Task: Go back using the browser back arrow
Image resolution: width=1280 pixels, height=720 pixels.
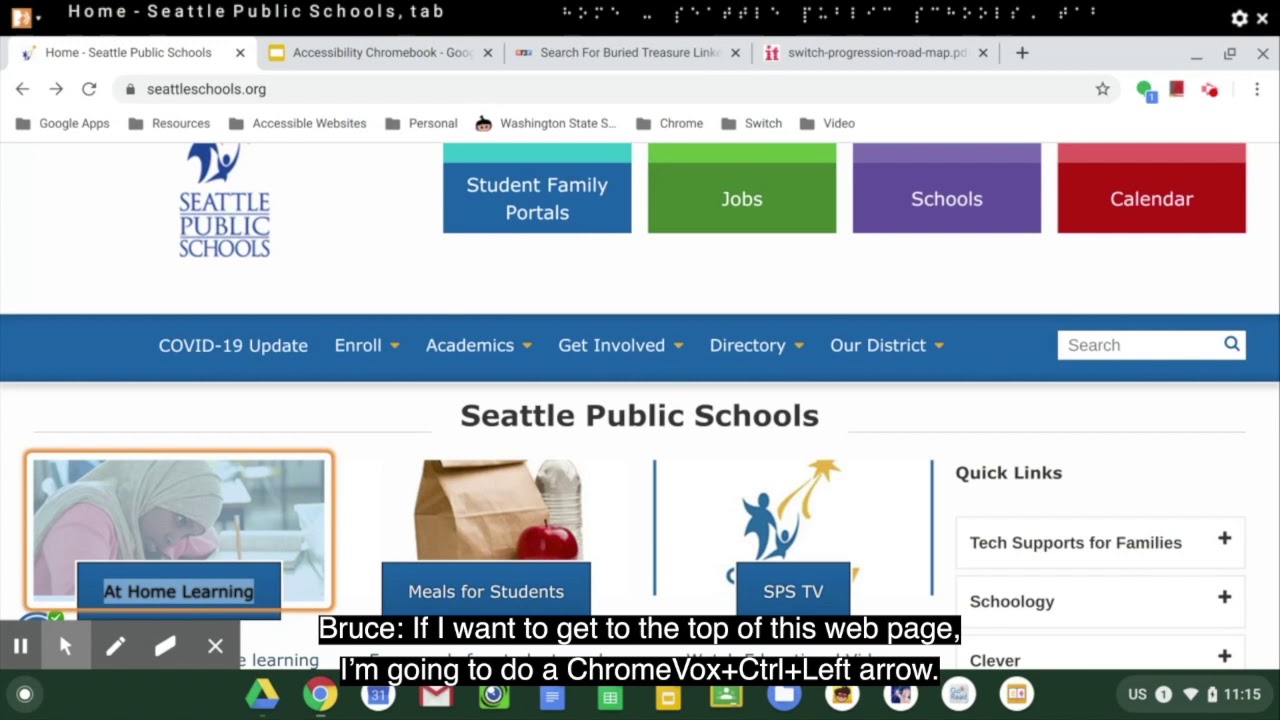Action: (x=22, y=89)
